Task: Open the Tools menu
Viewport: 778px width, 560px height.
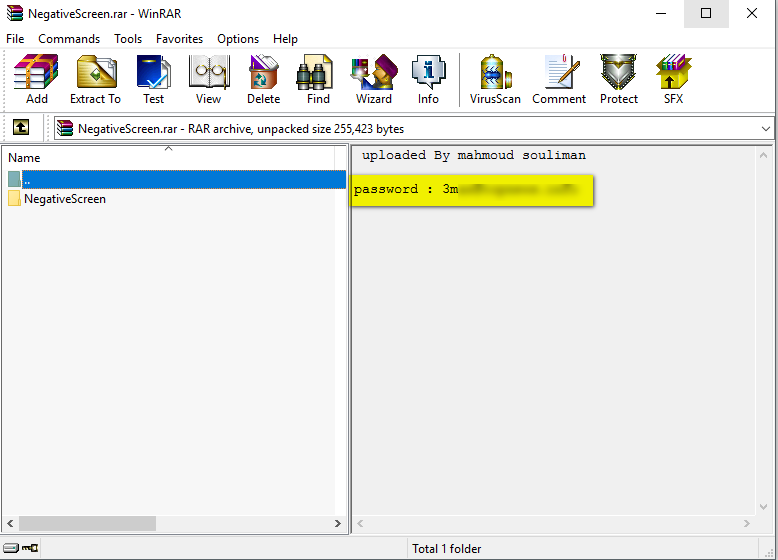Action: (x=128, y=39)
